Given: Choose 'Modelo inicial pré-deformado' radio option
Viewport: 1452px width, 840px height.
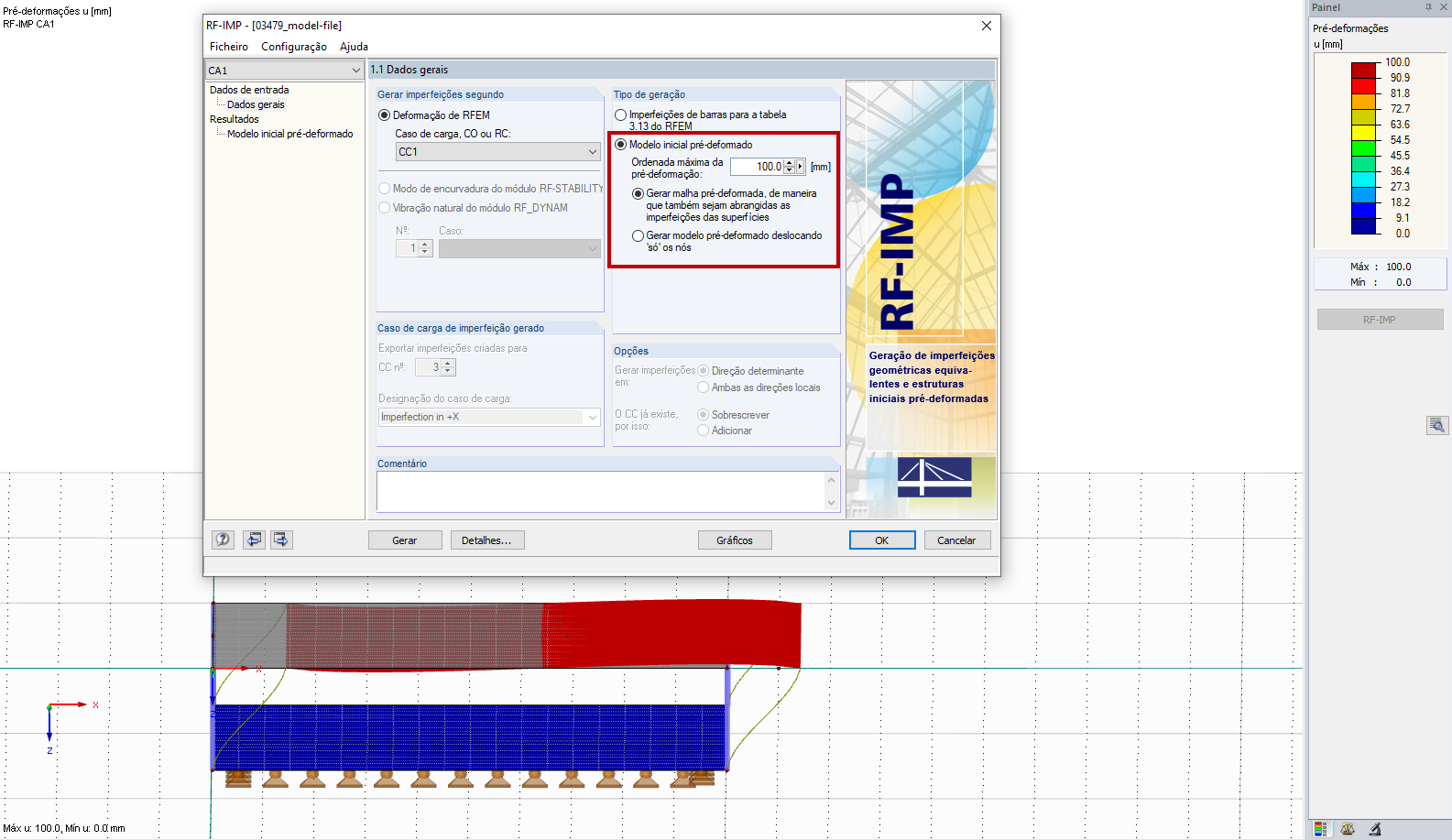Looking at the screenshot, I should pos(620,145).
